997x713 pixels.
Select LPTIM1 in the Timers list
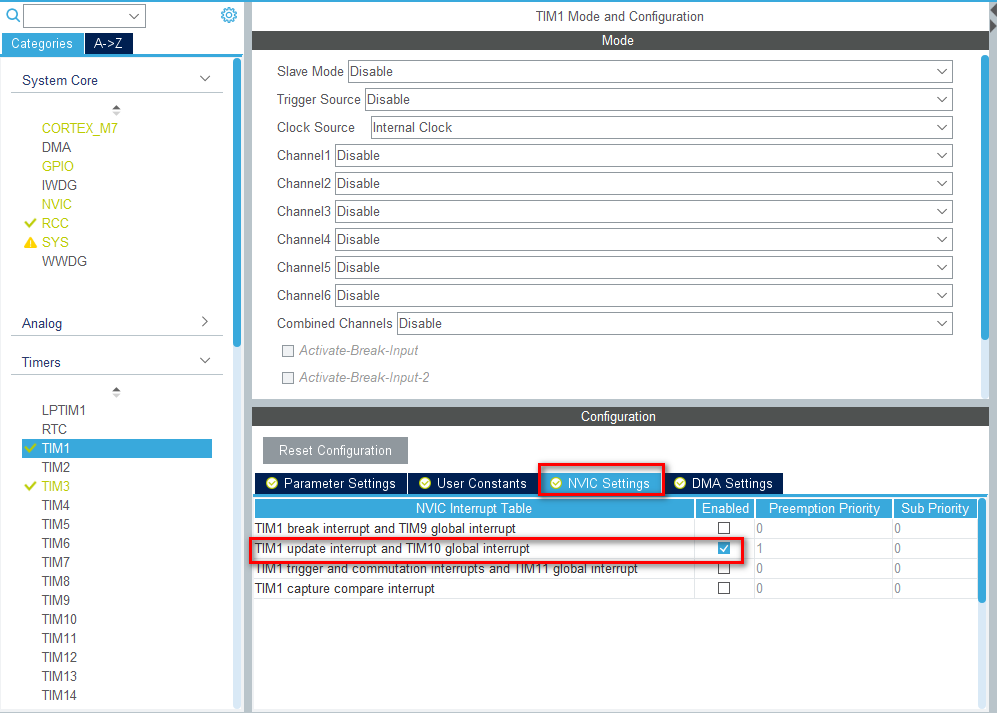(64, 410)
